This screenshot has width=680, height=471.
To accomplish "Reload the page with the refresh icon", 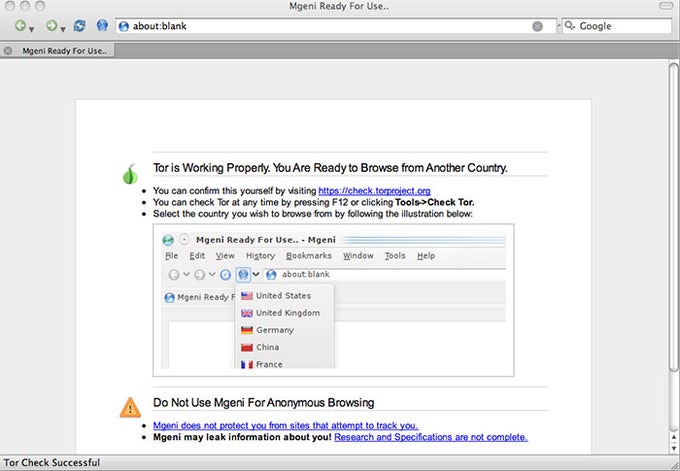I will click(x=79, y=26).
